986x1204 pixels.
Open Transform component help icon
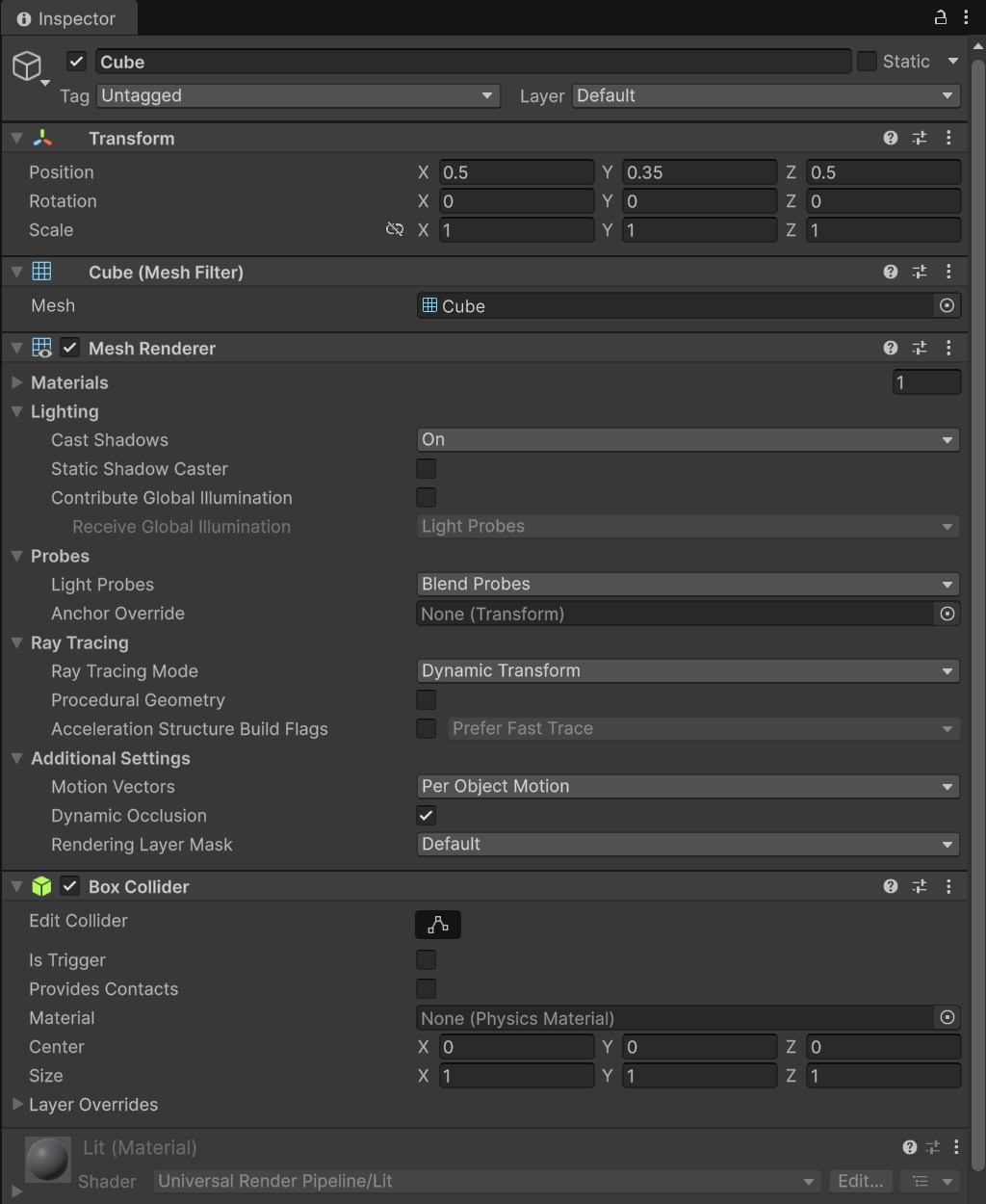click(891, 138)
